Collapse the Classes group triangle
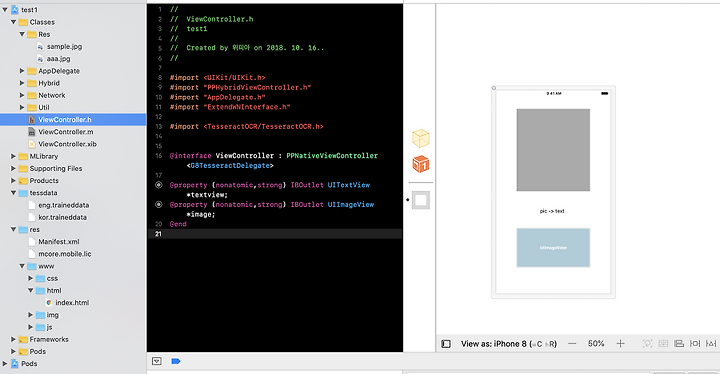This screenshot has height=374, width=720. tap(13, 22)
